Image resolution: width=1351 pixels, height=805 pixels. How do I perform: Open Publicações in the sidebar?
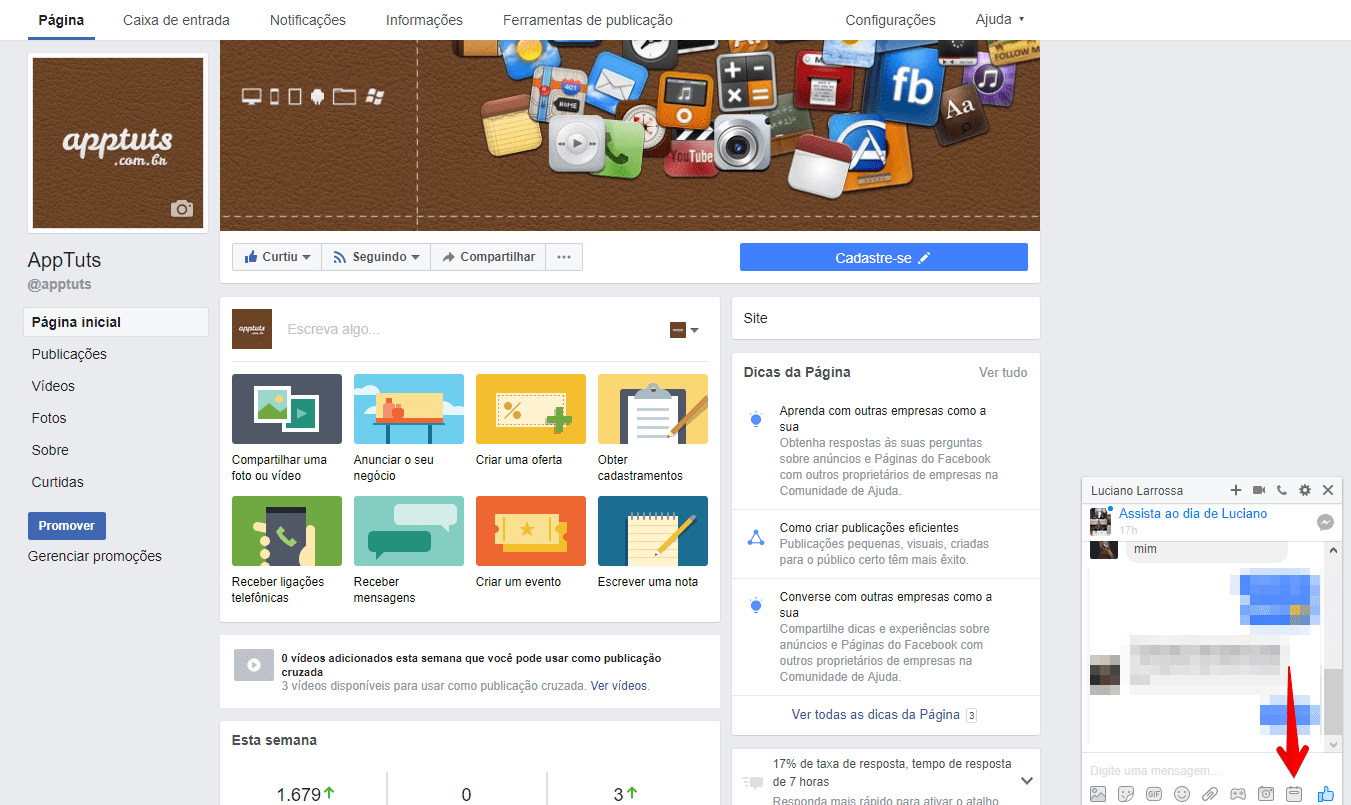(x=69, y=354)
